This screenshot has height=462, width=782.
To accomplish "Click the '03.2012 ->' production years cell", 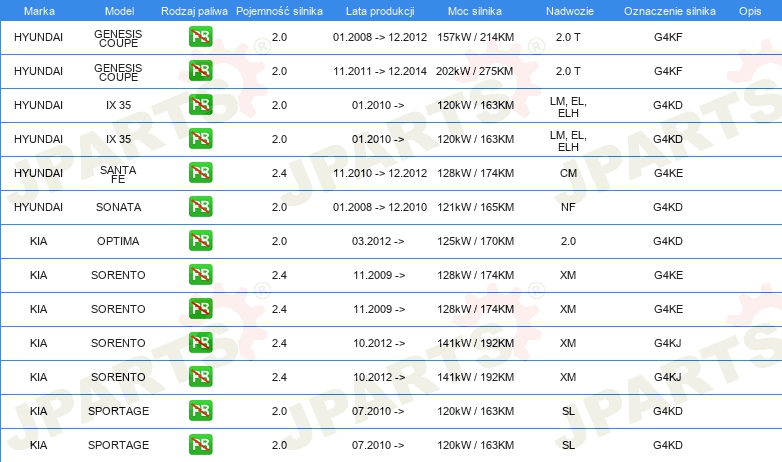I will 378,241.
